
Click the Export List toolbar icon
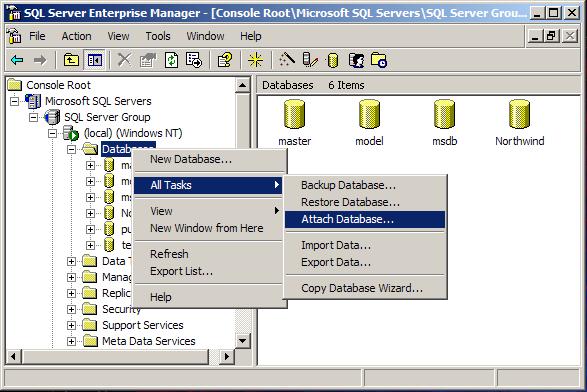point(194,60)
